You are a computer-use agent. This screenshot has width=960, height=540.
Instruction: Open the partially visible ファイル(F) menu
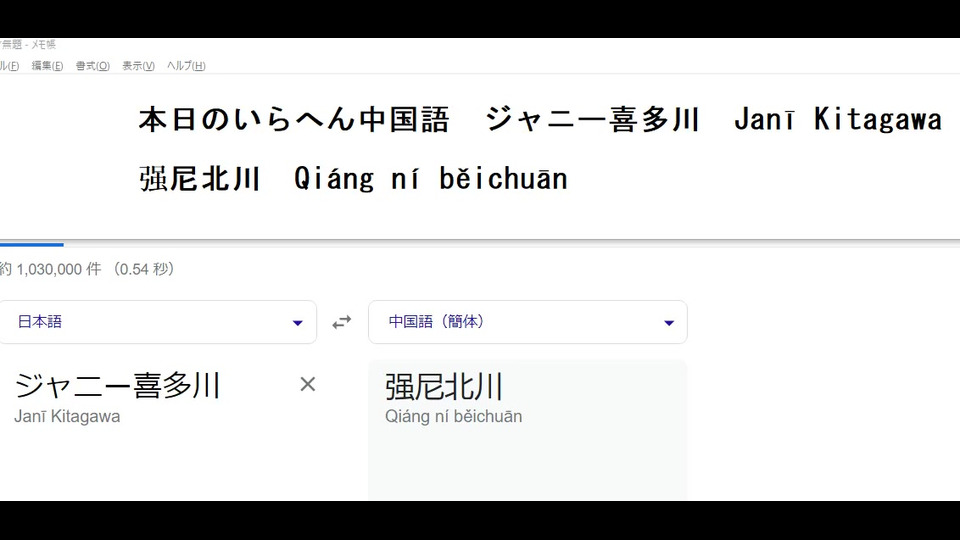pos(8,66)
